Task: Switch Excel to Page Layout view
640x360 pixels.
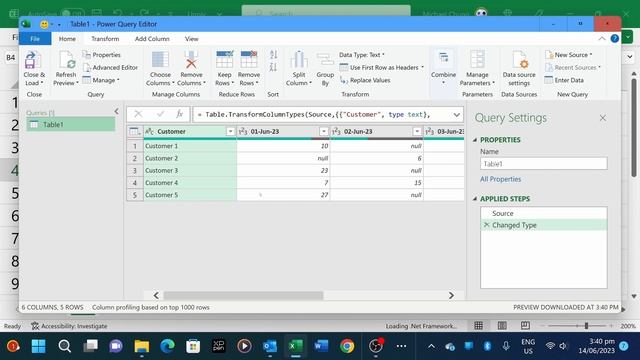Action: [502, 326]
